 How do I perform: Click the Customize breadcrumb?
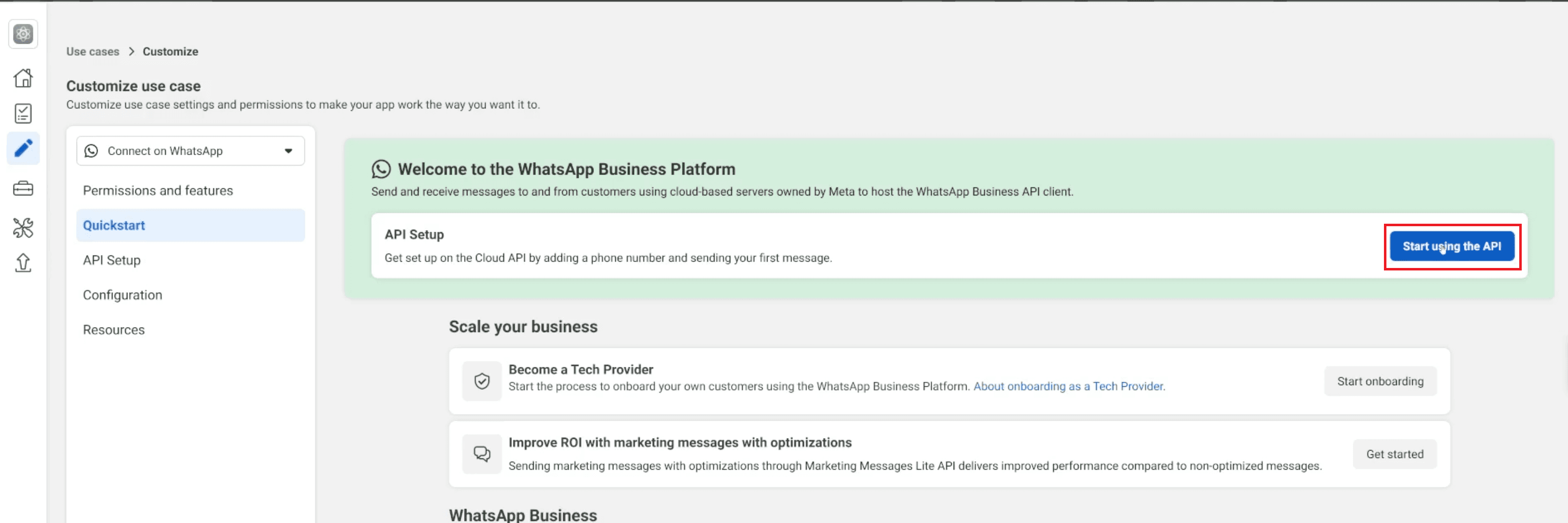pyautogui.click(x=171, y=52)
